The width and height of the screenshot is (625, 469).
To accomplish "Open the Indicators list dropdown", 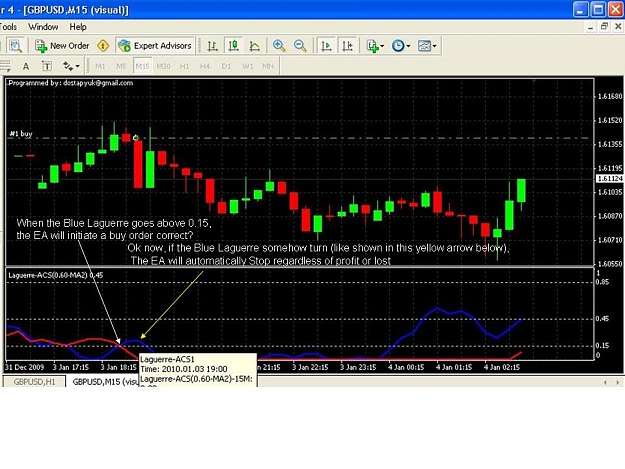I will click(375, 46).
